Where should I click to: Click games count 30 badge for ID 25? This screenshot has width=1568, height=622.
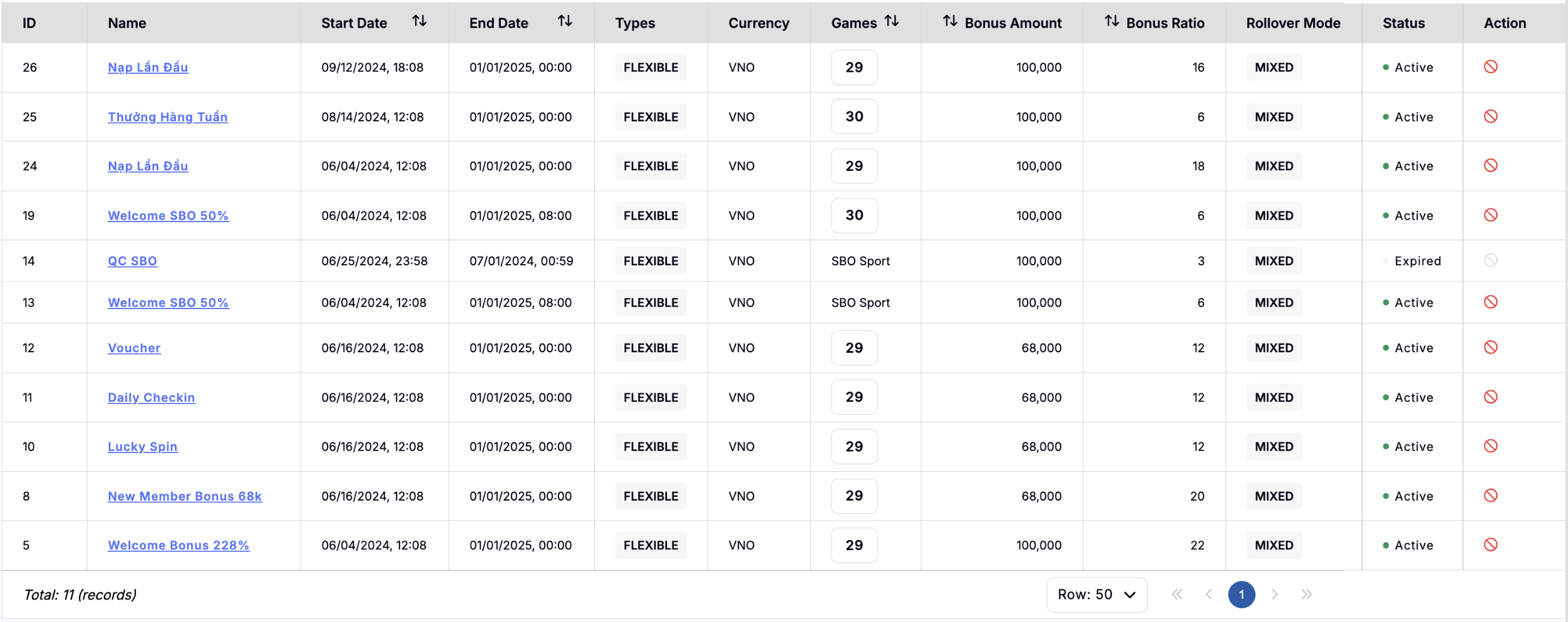coord(854,116)
